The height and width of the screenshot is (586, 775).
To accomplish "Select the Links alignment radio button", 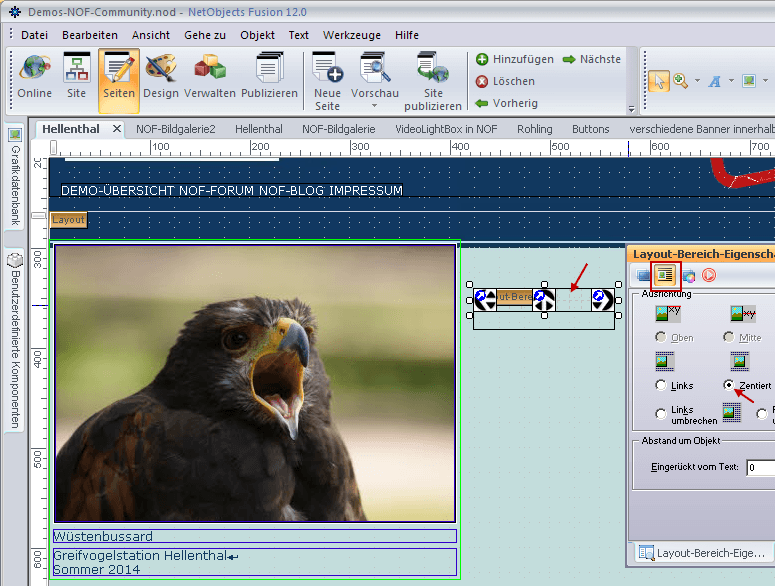I will (x=661, y=385).
